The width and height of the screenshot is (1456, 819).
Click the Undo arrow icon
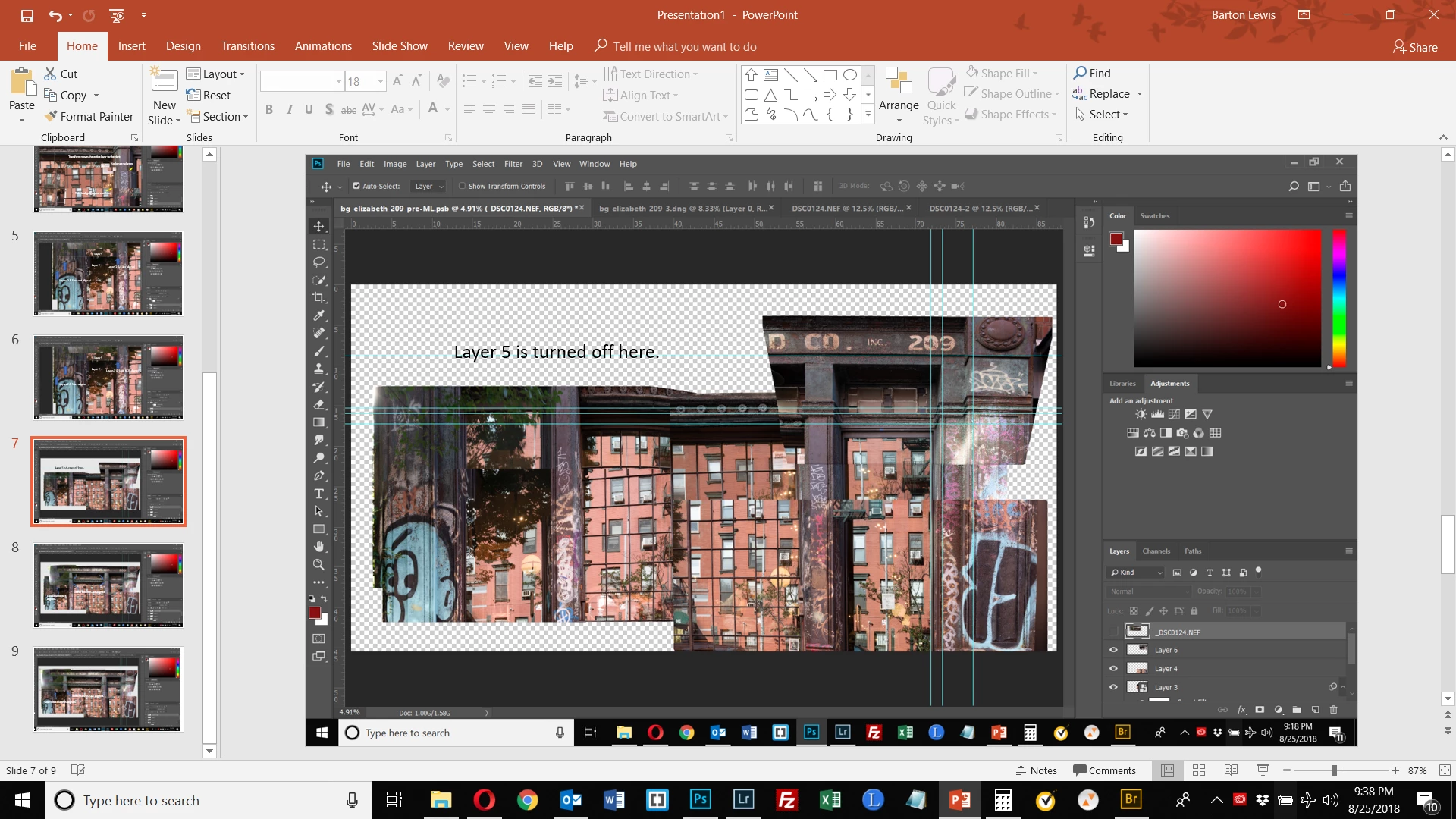point(55,15)
